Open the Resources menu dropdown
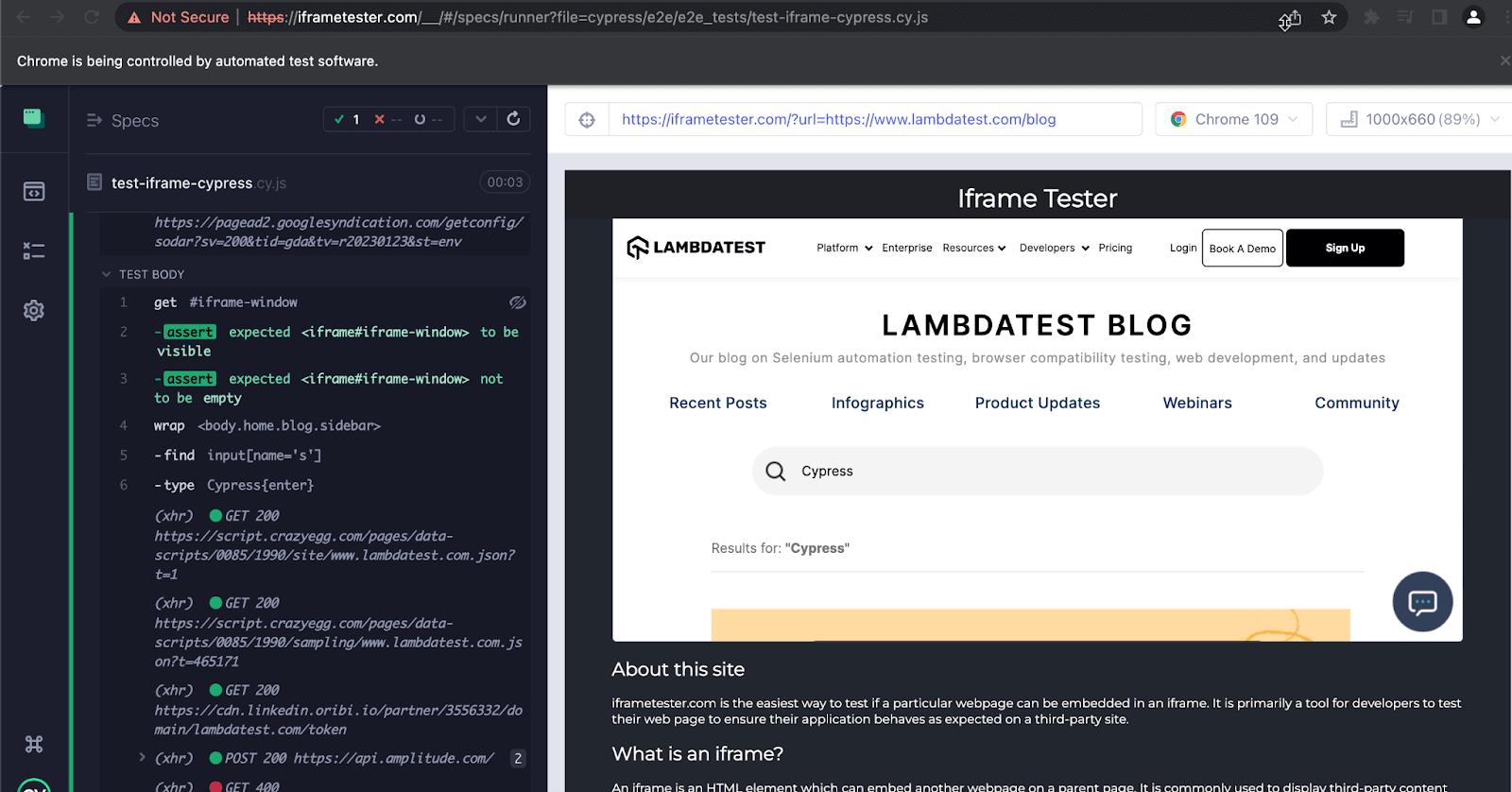The image size is (1512, 792). [973, 248]
